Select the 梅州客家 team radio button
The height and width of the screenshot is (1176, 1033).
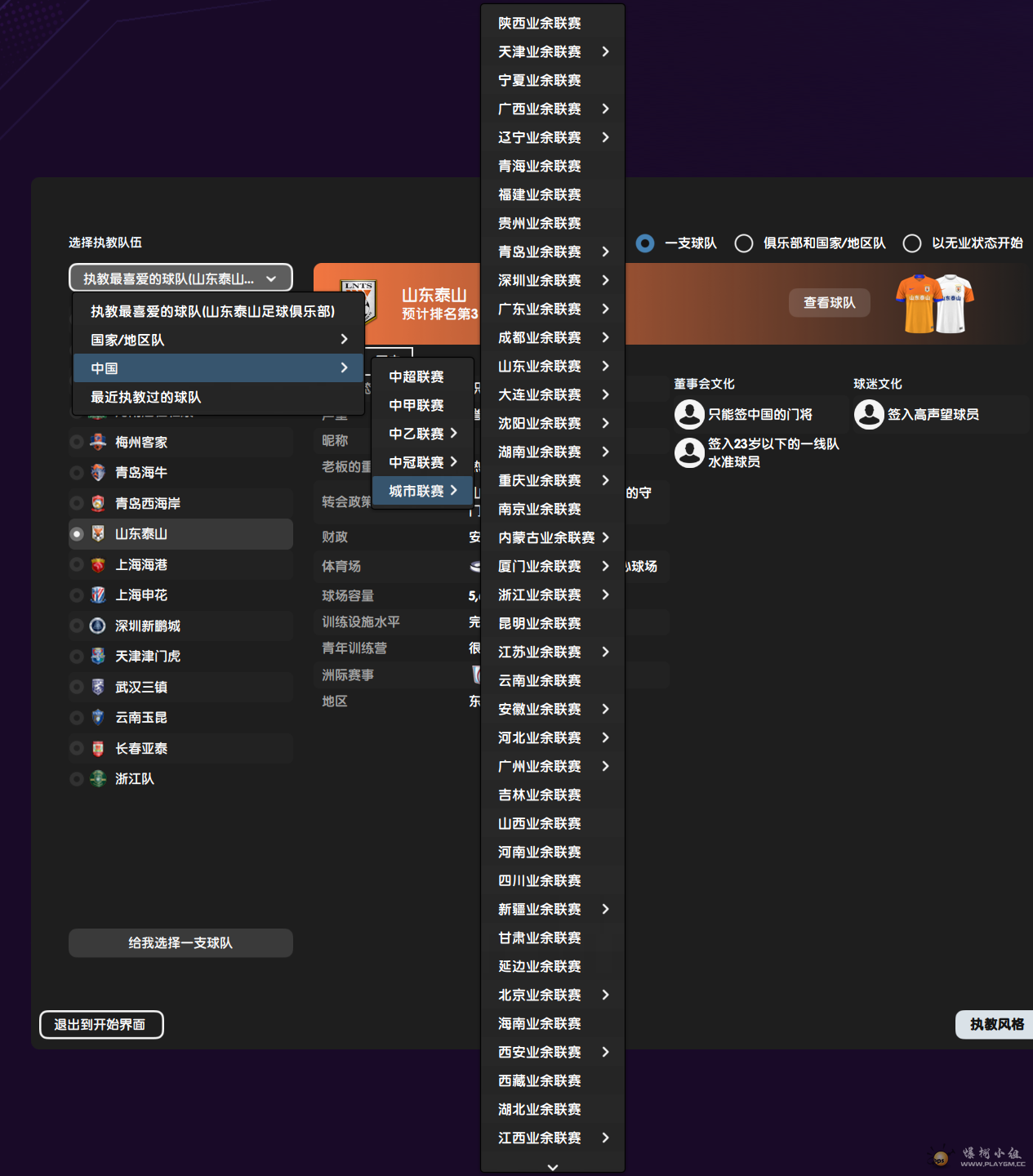click(x=77, y=442)
